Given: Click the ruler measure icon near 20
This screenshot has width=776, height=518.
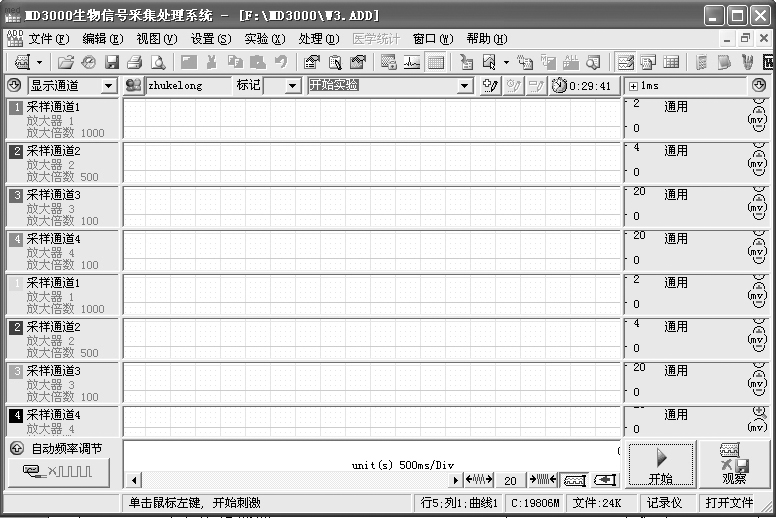Looking at the screenshot, I should pos(575,480).
